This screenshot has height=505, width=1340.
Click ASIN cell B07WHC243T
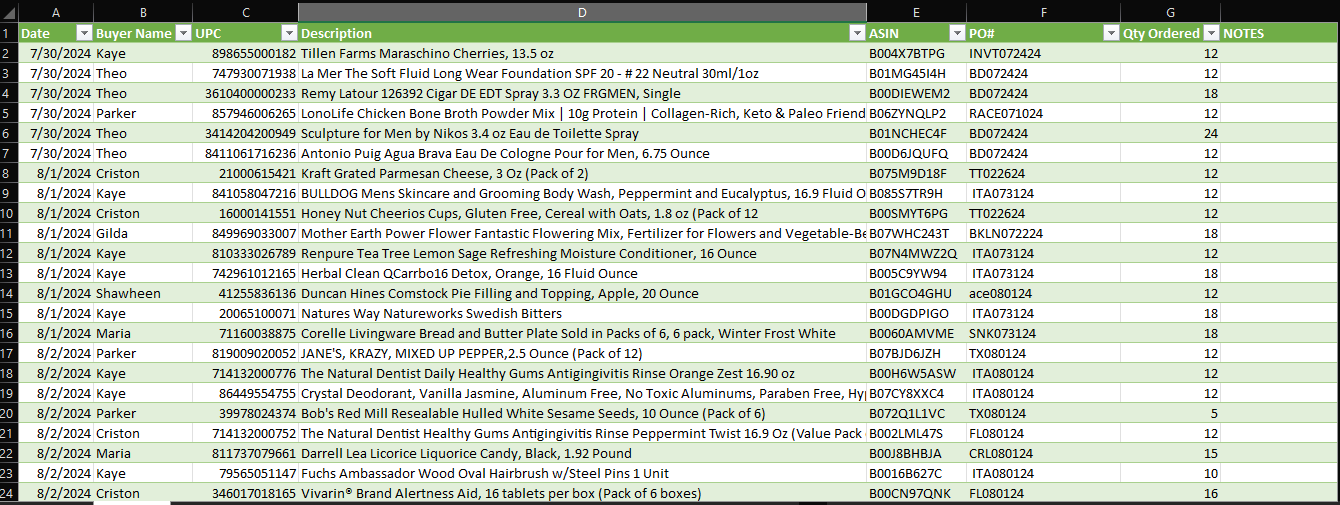(x=916, y=233)
